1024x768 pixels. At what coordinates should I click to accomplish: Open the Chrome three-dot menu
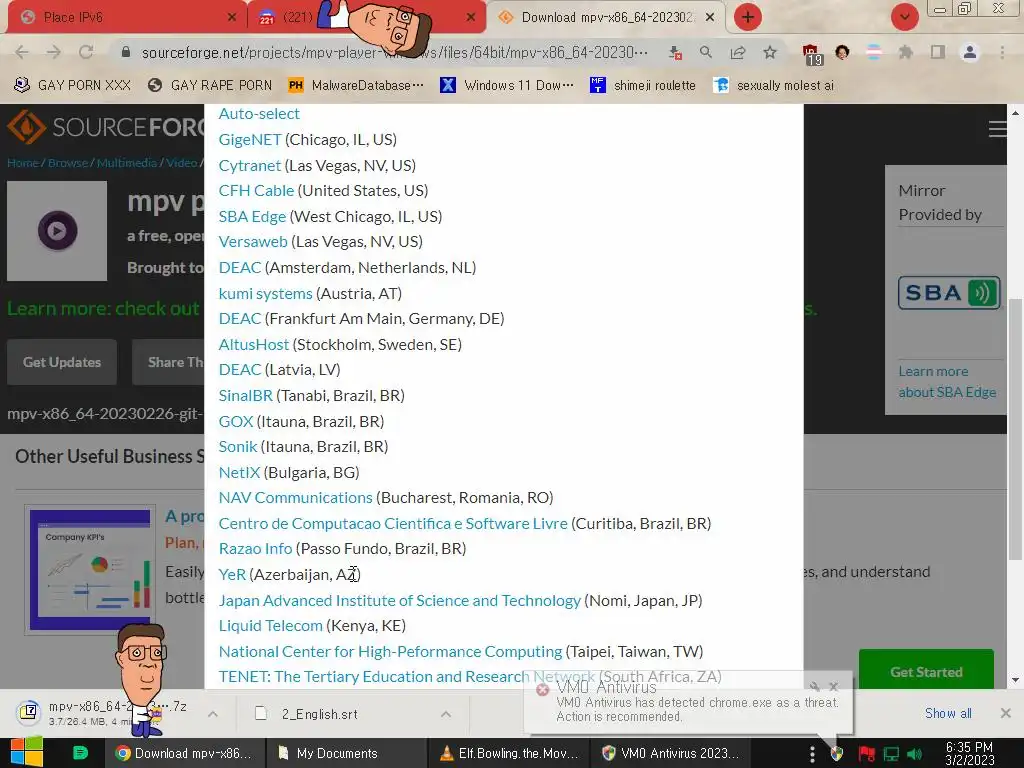point(1002,52)
